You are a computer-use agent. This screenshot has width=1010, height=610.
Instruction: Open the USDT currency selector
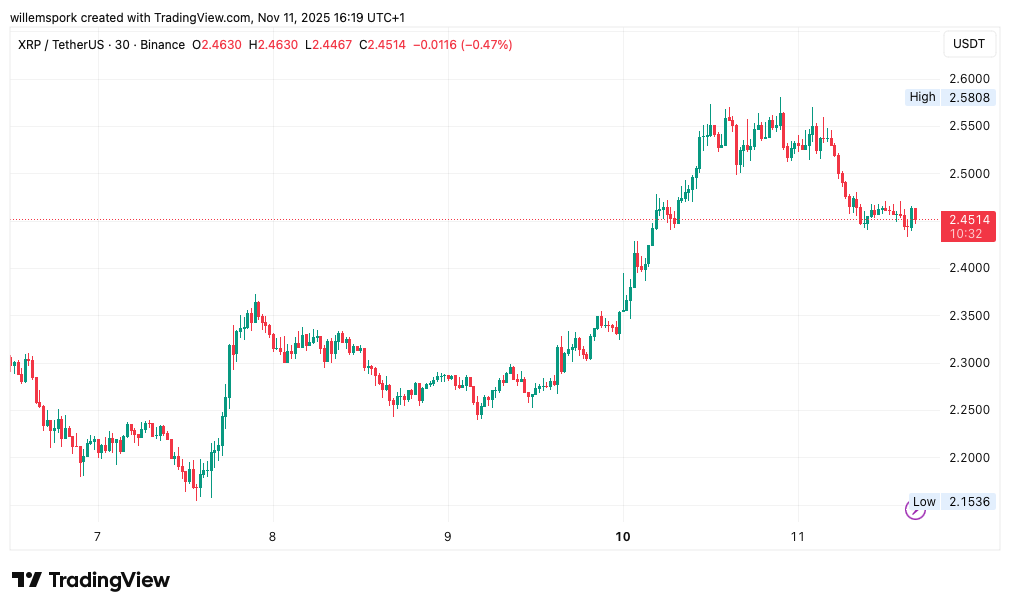(x=969, y=44)
